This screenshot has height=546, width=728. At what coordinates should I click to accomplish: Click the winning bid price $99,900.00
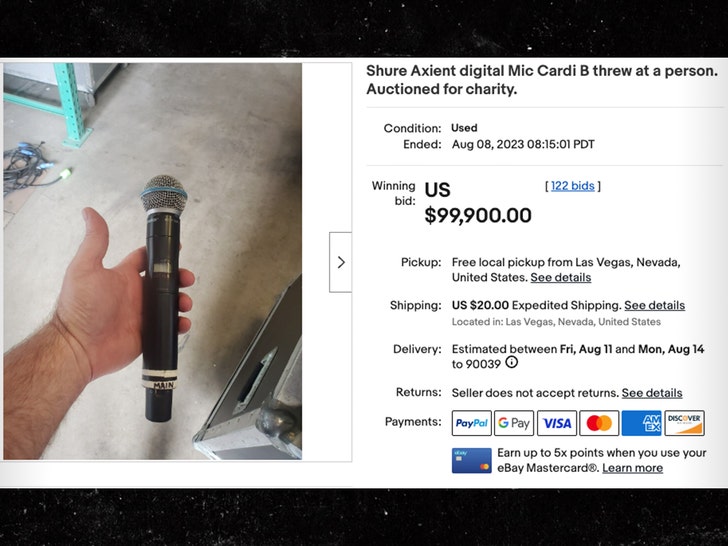(478, 215)
